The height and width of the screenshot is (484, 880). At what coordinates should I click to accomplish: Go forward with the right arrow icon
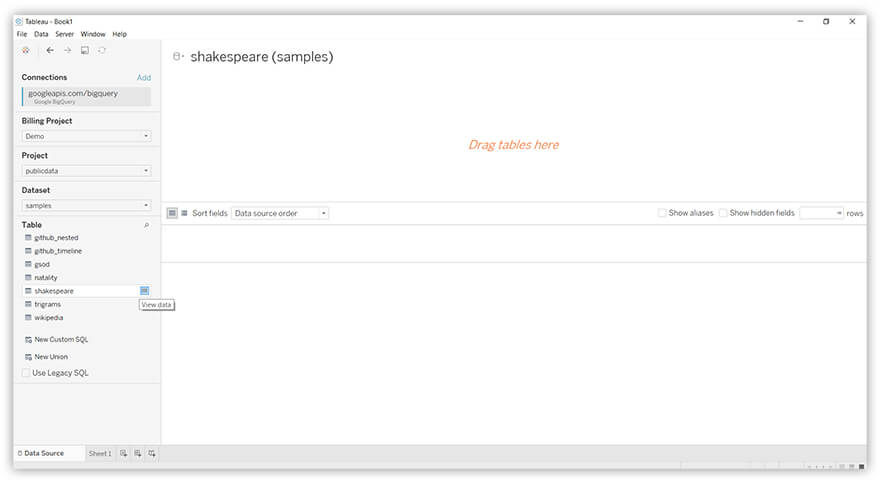tap(67, 51)
